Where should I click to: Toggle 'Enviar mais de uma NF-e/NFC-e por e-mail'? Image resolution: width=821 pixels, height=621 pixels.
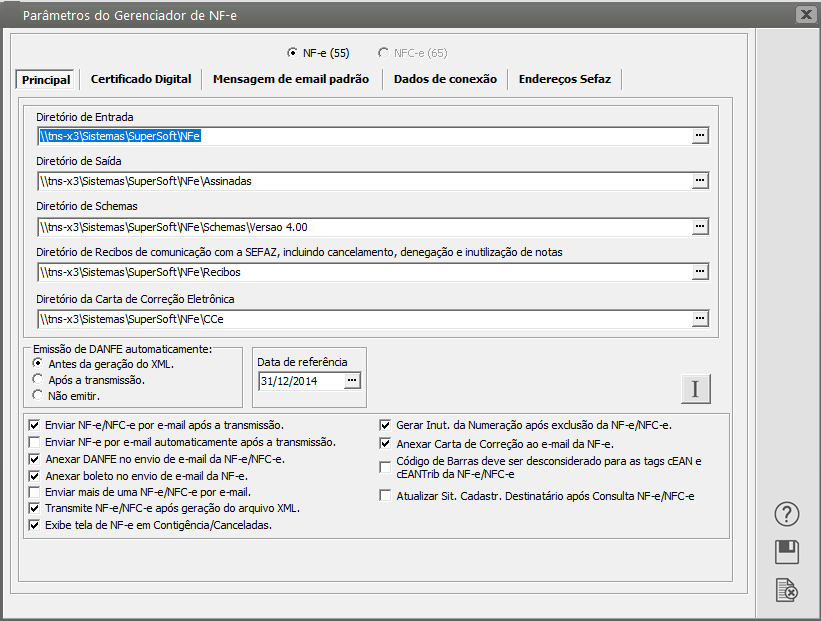click(36, 492)
